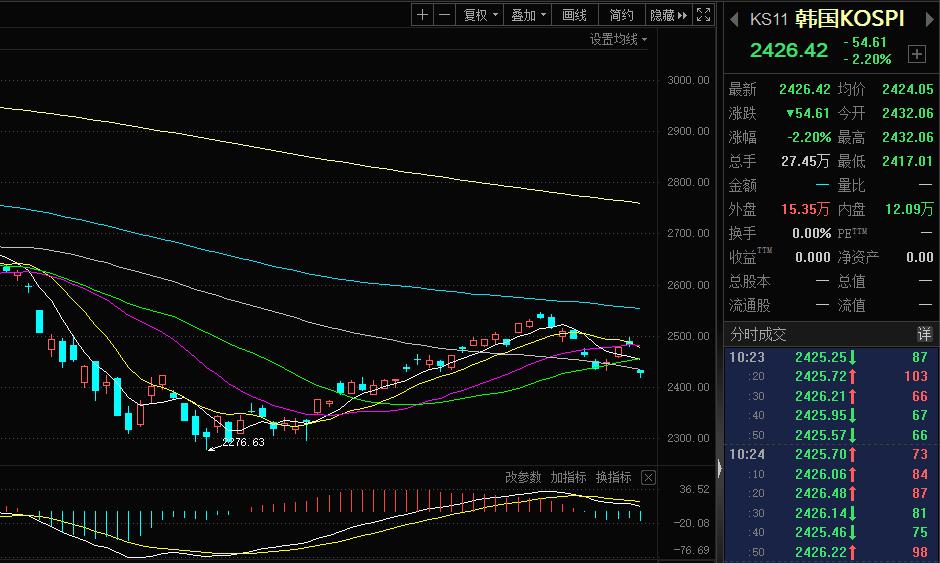Screen dimensions: 940x563
Task: Collapse side panel via divider arrow
Action: pyautogui.click(x=719, y=468)
